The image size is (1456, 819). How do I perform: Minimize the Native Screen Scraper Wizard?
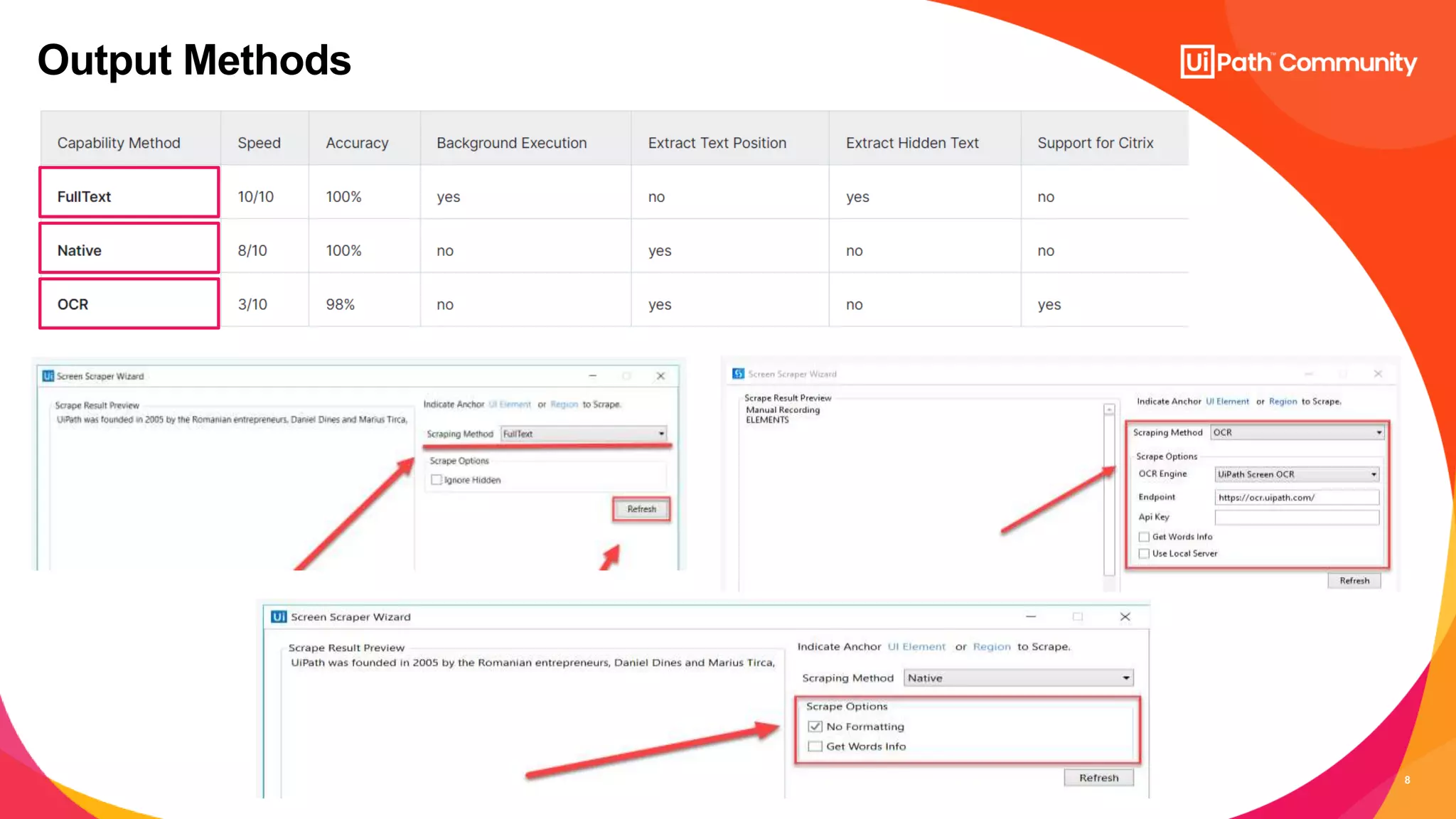tap(1031, 616)
